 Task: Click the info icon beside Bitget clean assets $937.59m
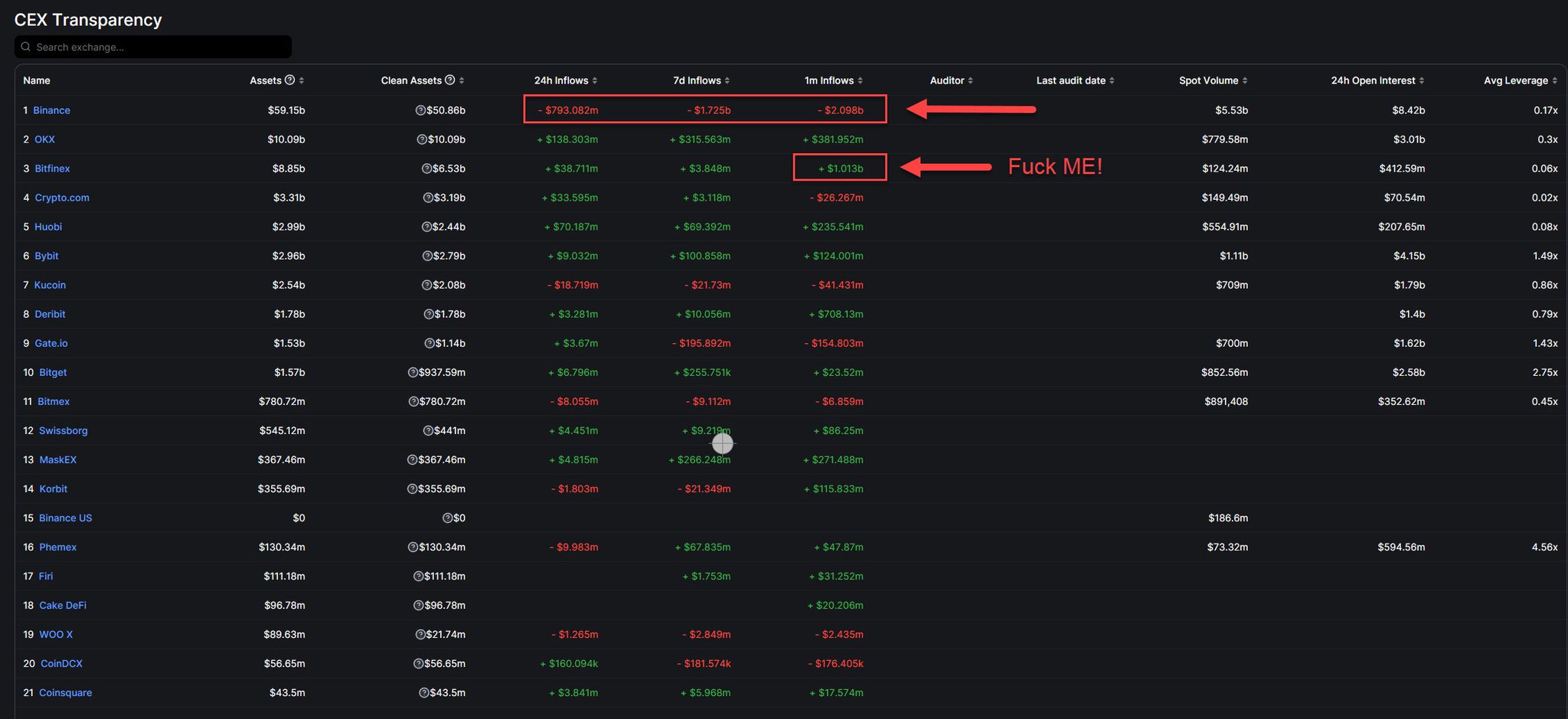pyautogui.click(x=413, y=372)
